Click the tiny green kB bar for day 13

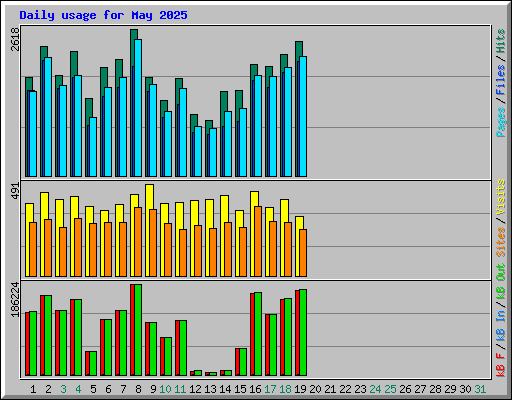[x=213, y=374]
